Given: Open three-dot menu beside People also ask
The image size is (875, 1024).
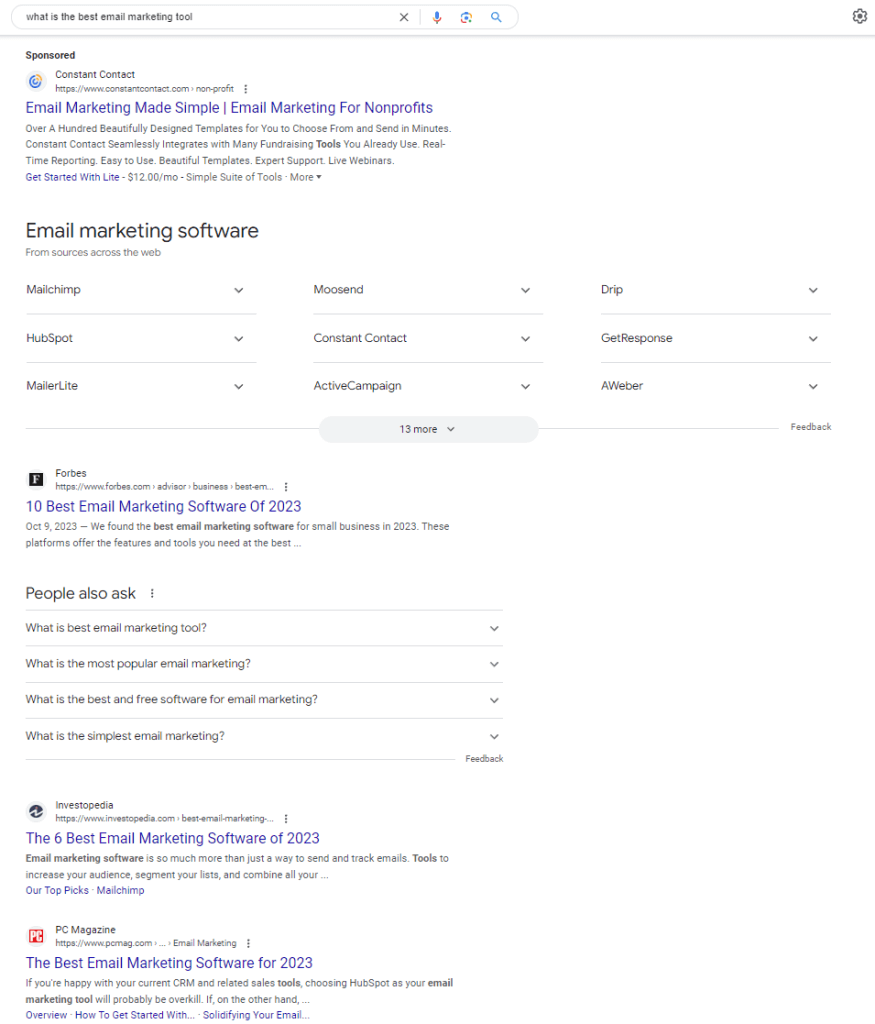Looking at the screenshot, I should click(151, 593).
